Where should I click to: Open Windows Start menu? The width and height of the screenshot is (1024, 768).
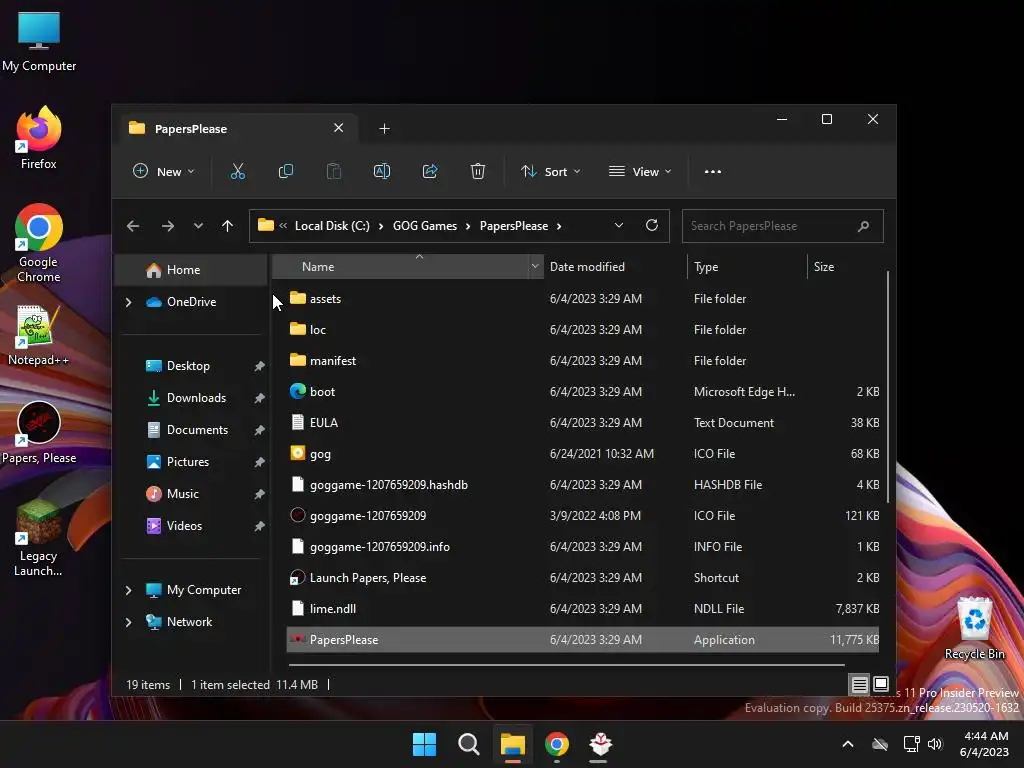coord(424,744)
